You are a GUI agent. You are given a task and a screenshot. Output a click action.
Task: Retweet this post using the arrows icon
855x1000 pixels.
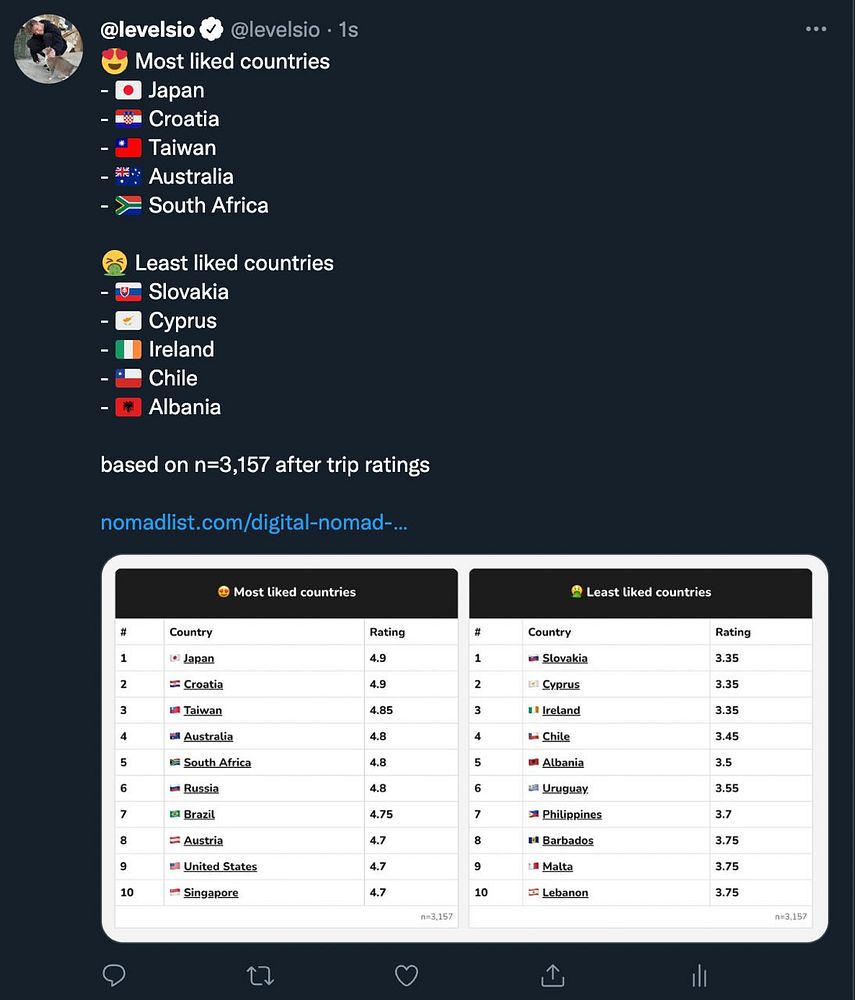(260, 975)
